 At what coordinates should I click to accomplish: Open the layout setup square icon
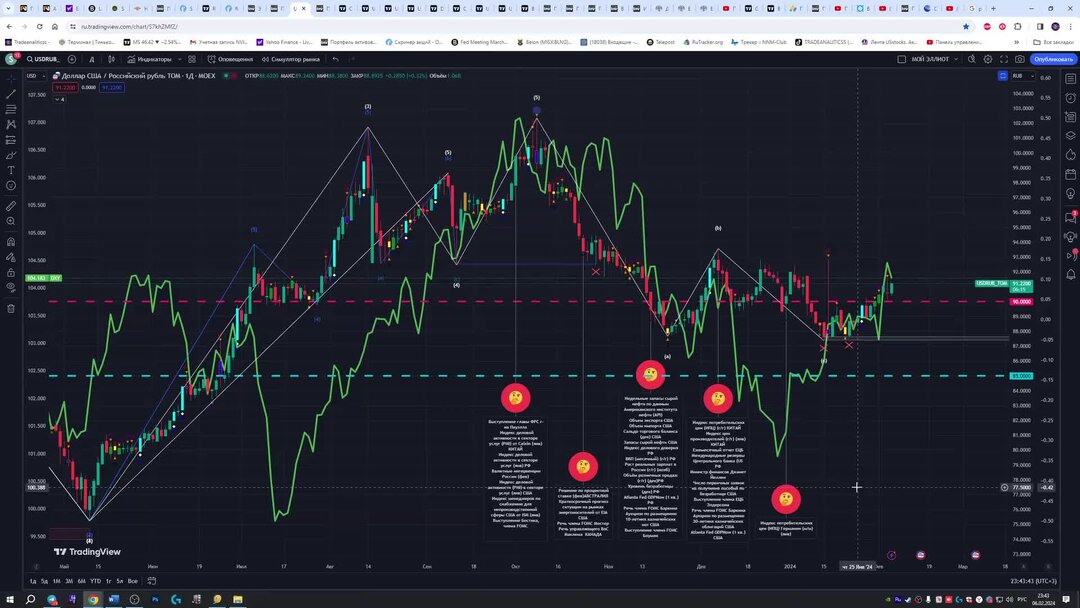coord(902,59)
